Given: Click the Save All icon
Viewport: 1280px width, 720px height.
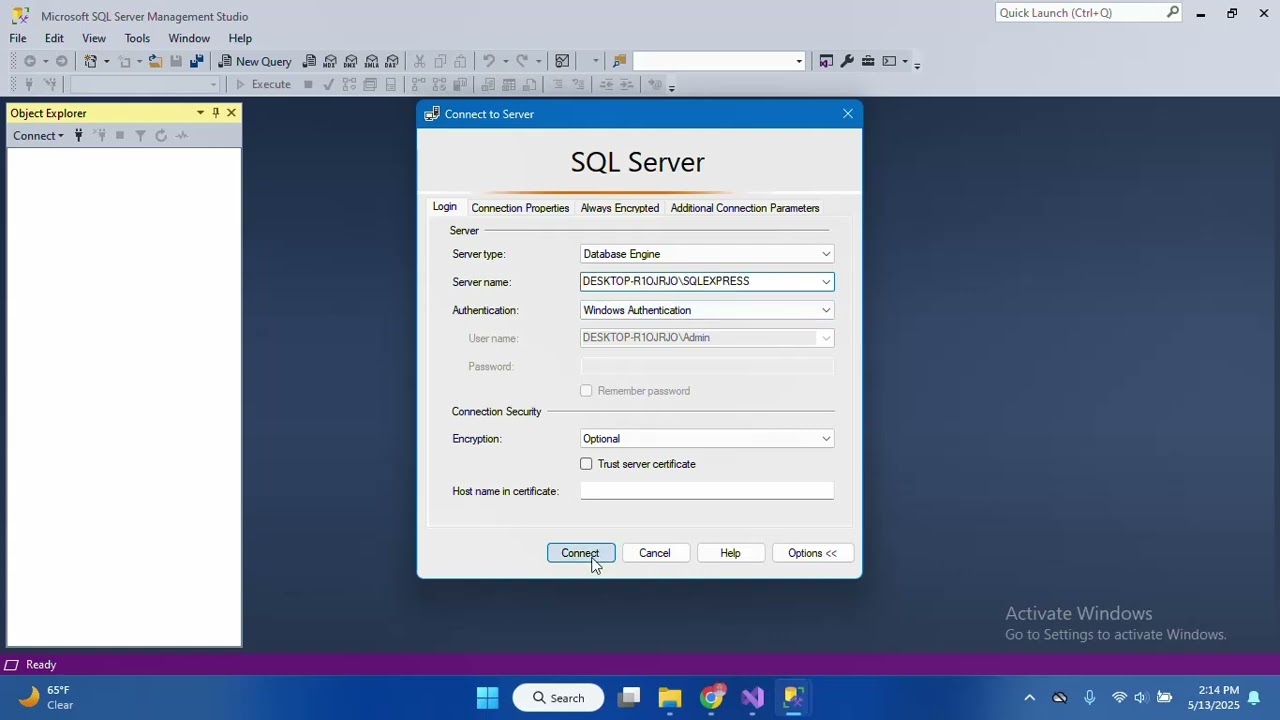Looking at the screenshot, I should (196, 61).
